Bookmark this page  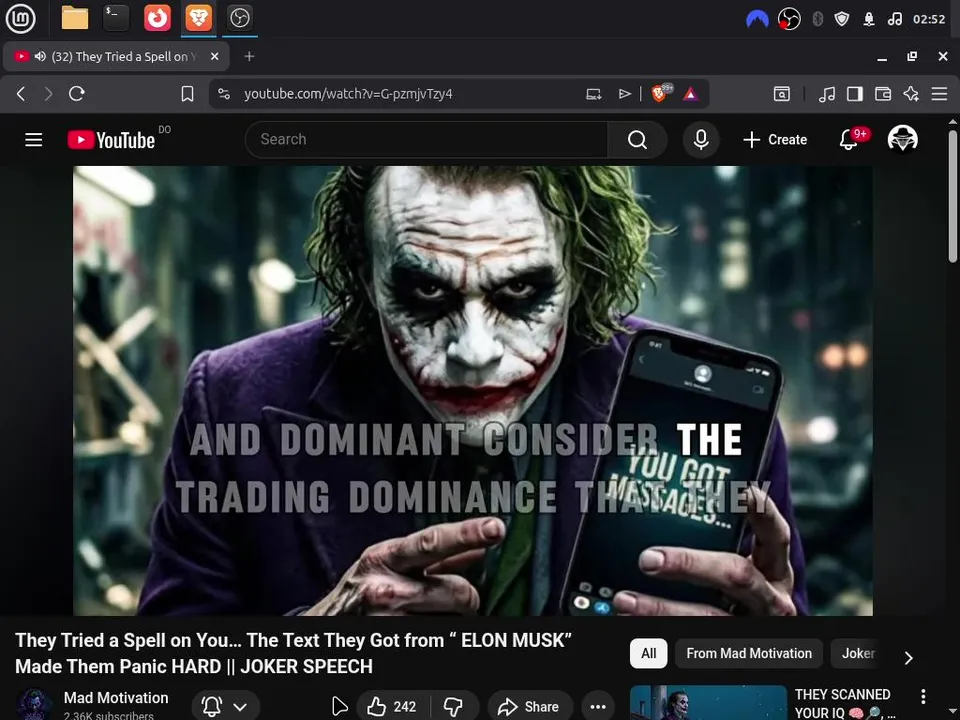187,94
